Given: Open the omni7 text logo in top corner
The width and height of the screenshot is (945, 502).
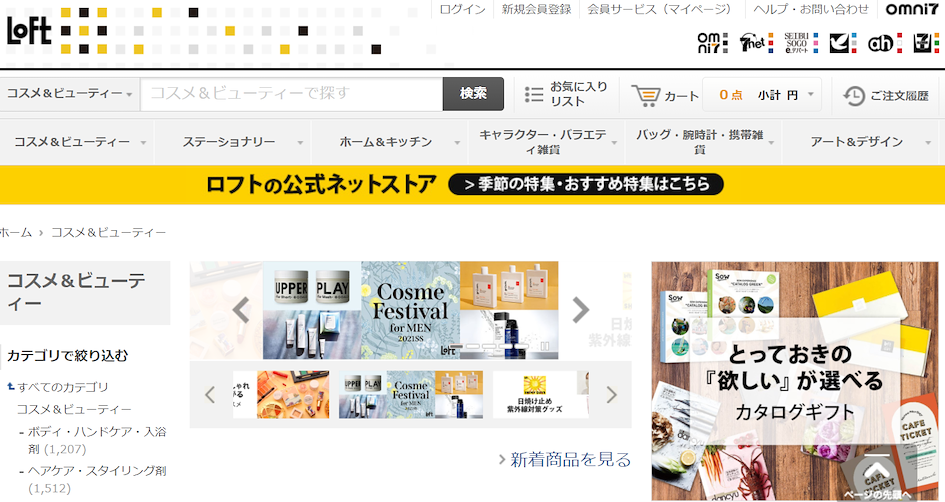Looking at the screenshot, I should 911,8.
